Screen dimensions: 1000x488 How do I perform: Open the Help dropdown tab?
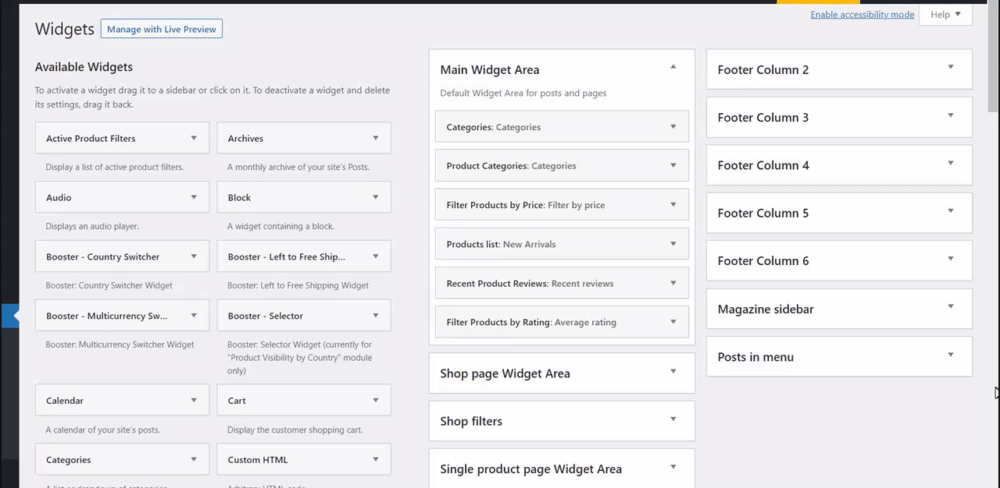(945, 15)
